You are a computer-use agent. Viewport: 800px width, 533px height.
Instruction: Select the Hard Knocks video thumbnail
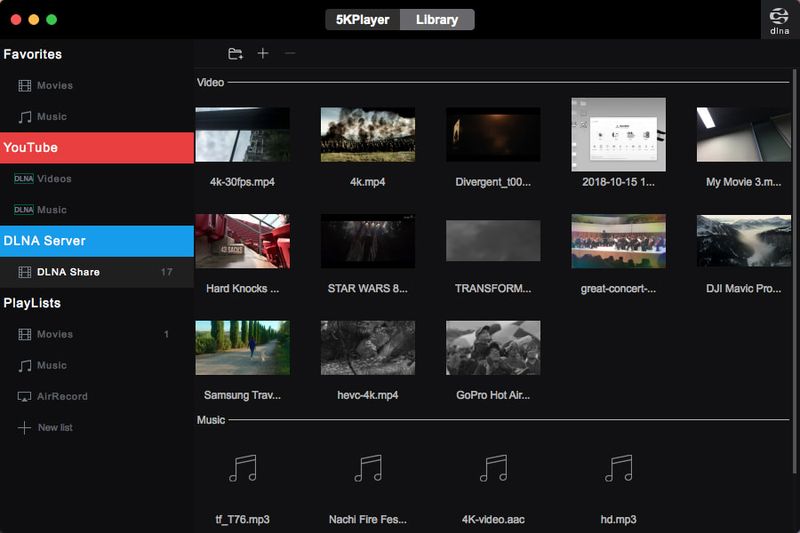coord(242,241)
